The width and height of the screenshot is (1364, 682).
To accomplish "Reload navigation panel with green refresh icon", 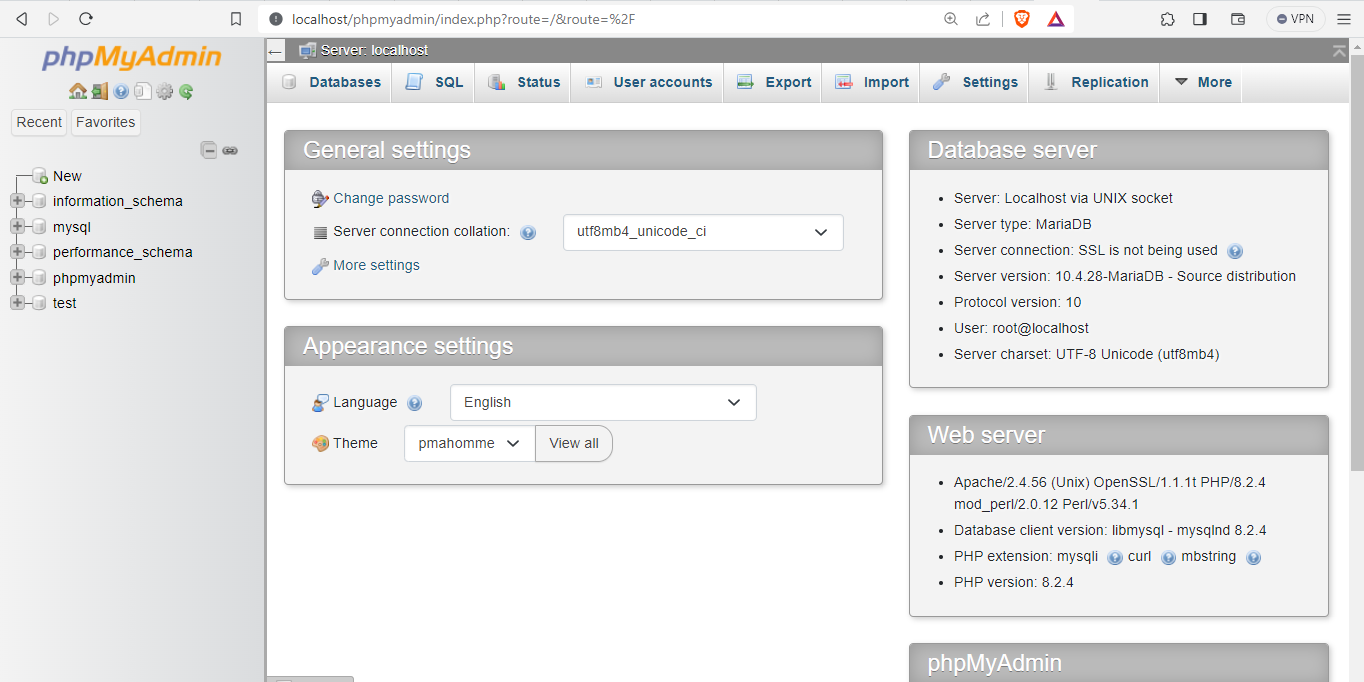I will [186, 91].
